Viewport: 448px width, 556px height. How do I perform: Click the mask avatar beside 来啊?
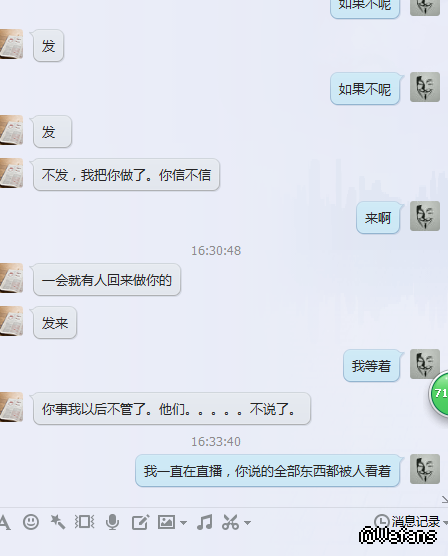click(425, 216)
